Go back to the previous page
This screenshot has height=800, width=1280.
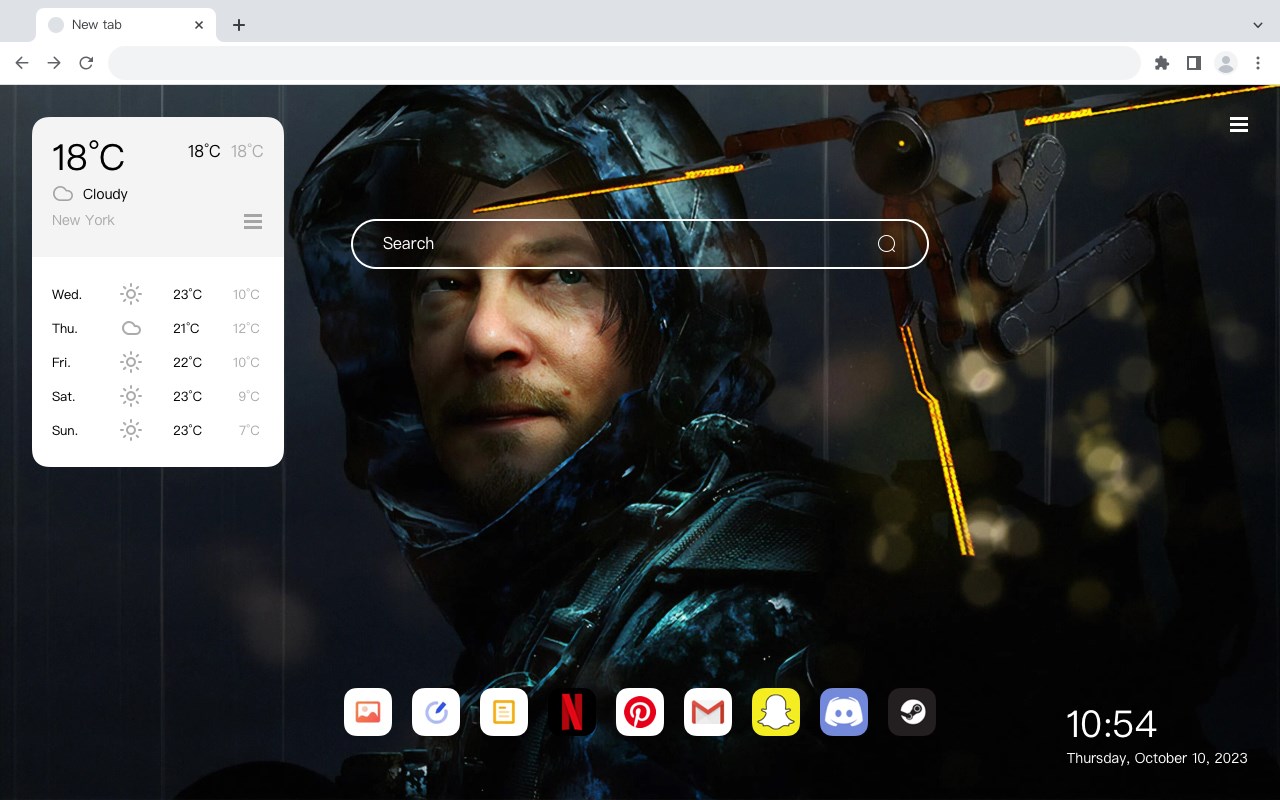click(x=22, y=63)
